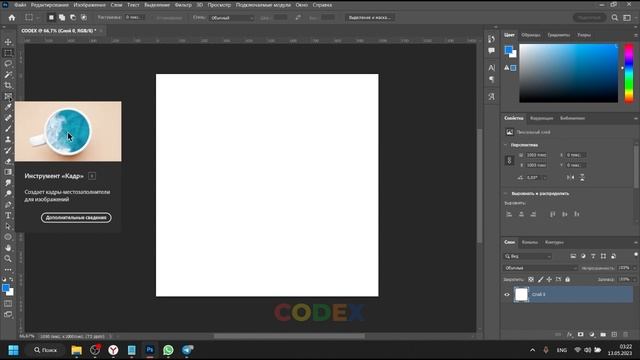Open Windows Start menu
This screenshot has height=360, width=640.
13,350
